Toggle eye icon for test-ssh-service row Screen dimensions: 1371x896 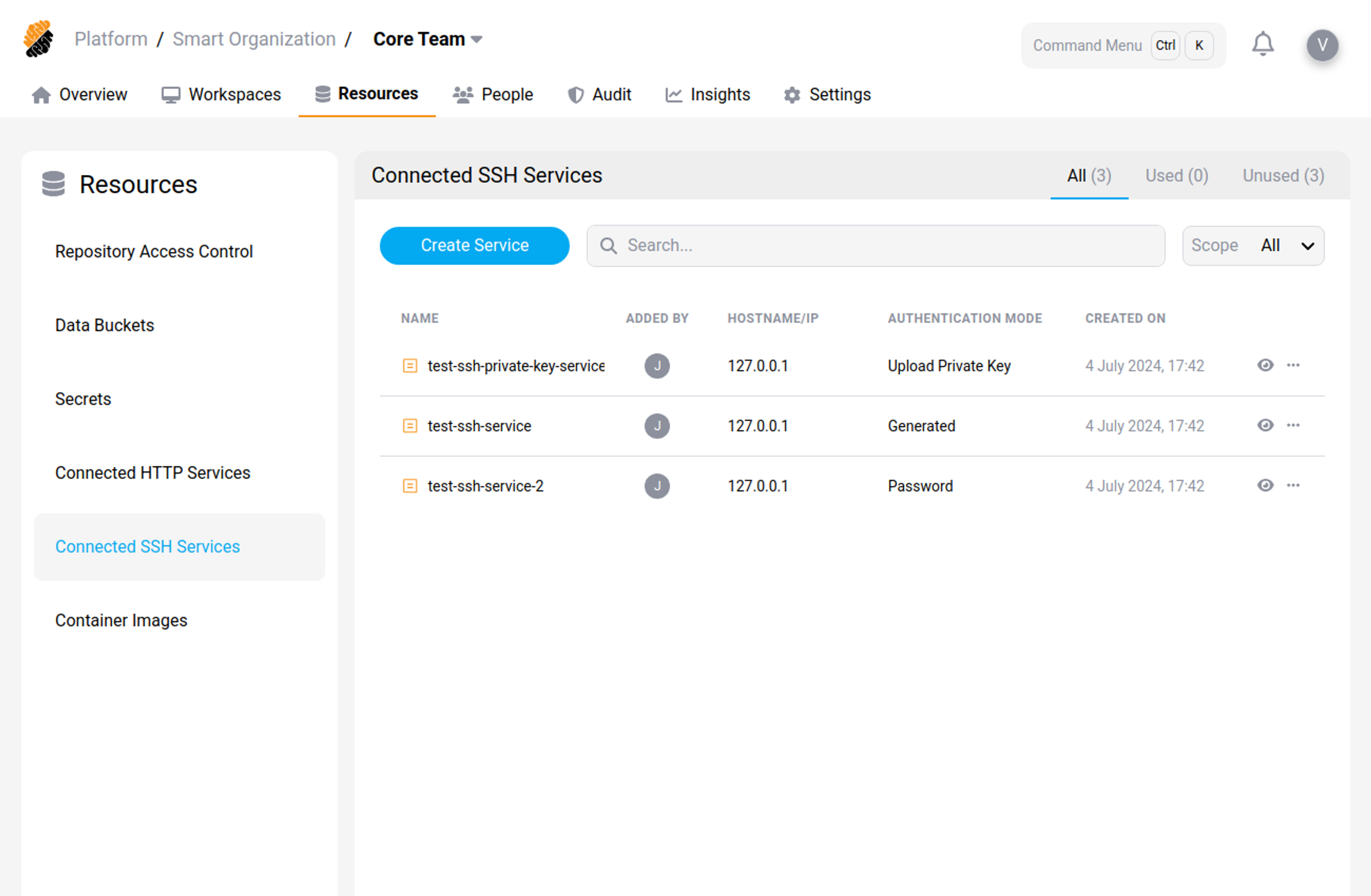point(1265,425)
